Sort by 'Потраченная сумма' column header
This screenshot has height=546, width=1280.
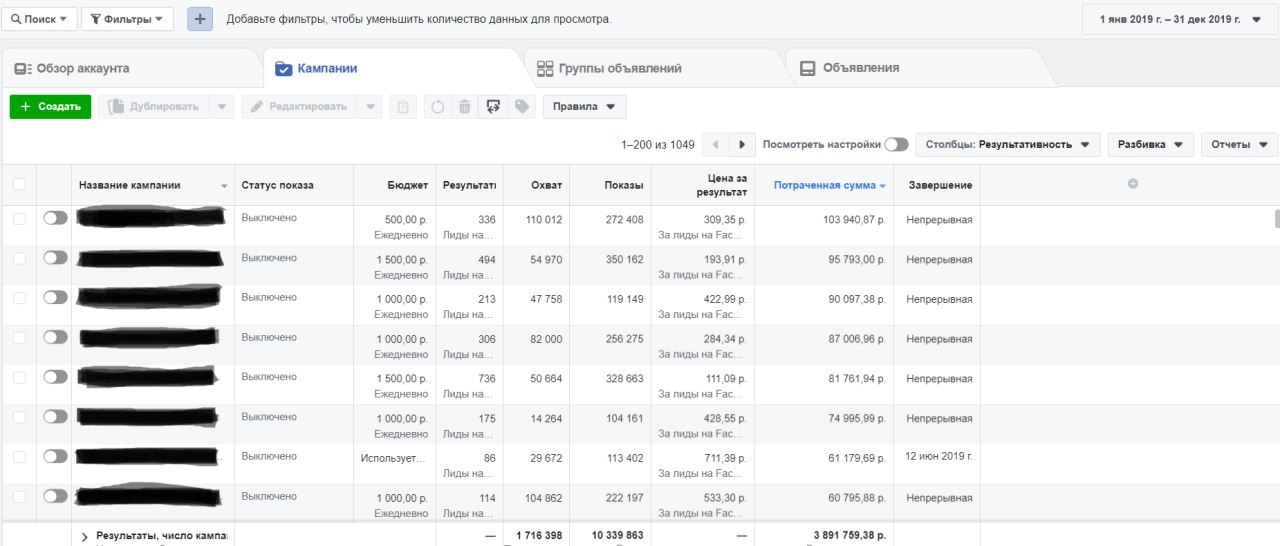point(829,185)
